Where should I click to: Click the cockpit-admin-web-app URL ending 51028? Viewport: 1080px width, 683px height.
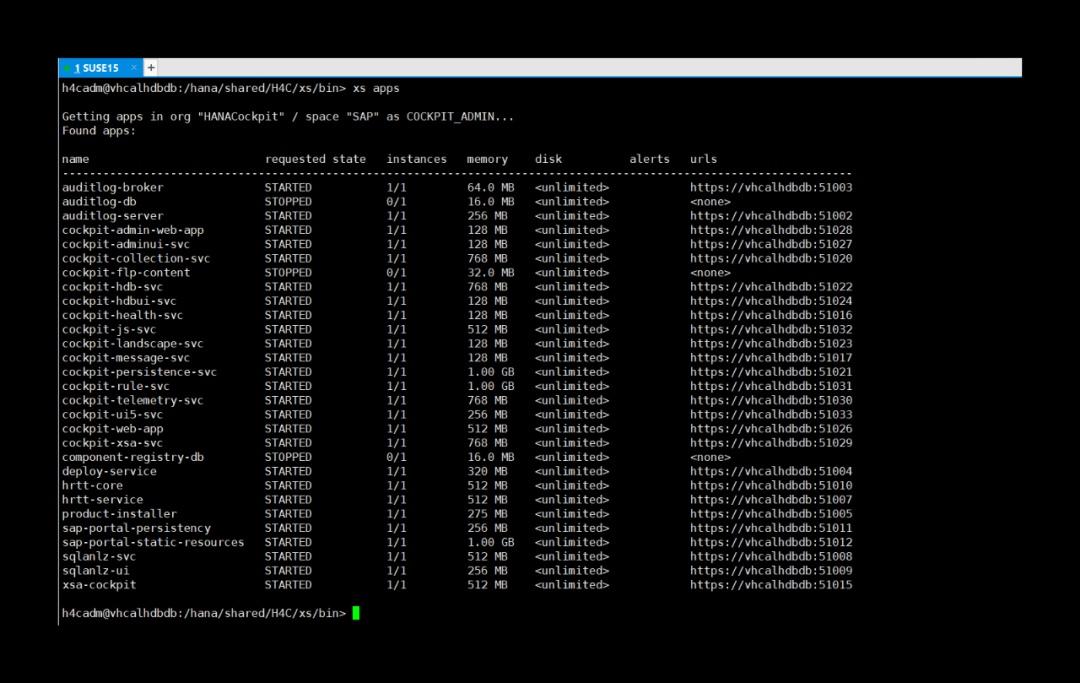click(x=771, y=230)
